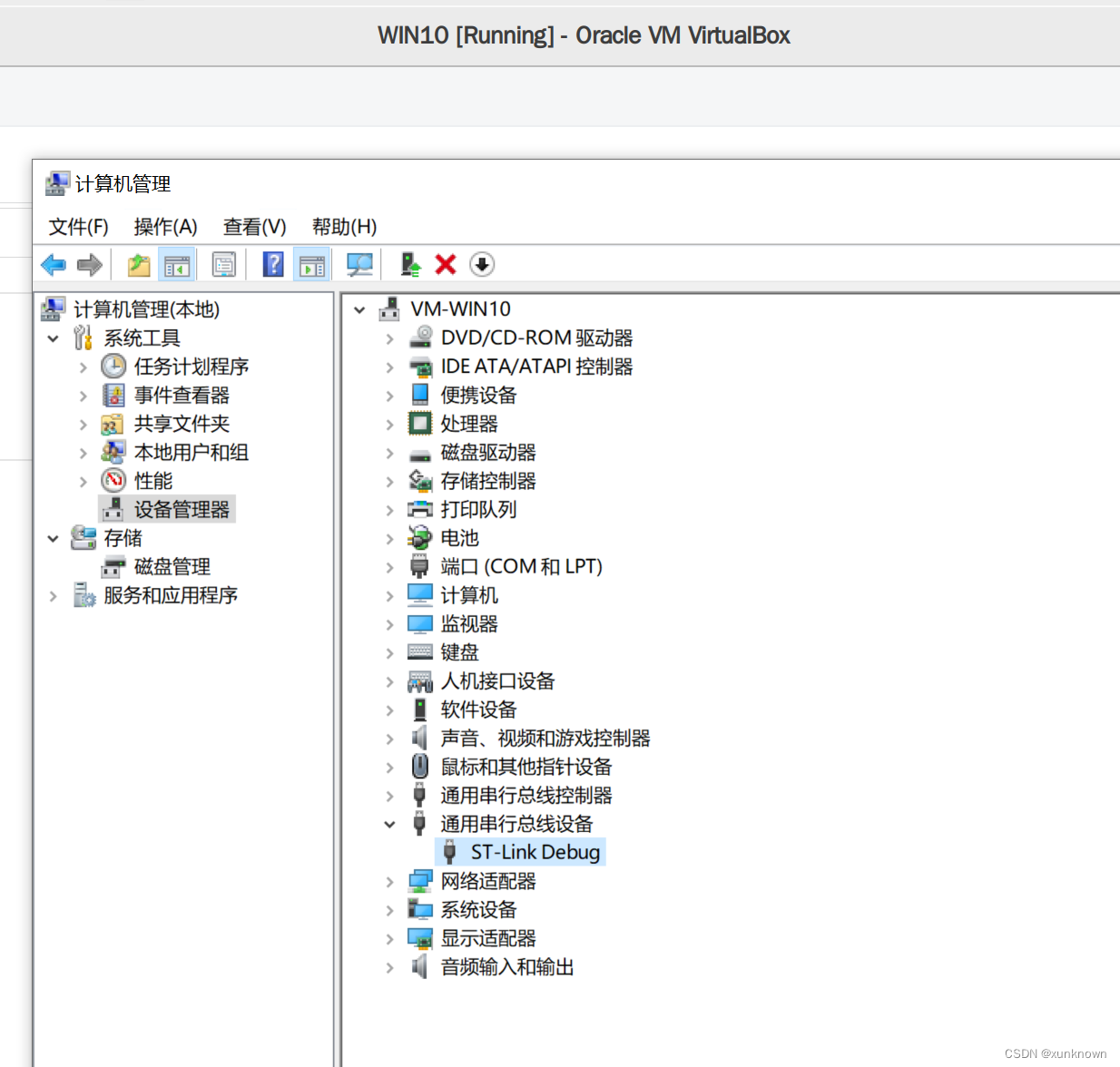Select 本地用户和组 in the left tree
The height and width of the screenshot is (1067, 1120).
[192, 452]
